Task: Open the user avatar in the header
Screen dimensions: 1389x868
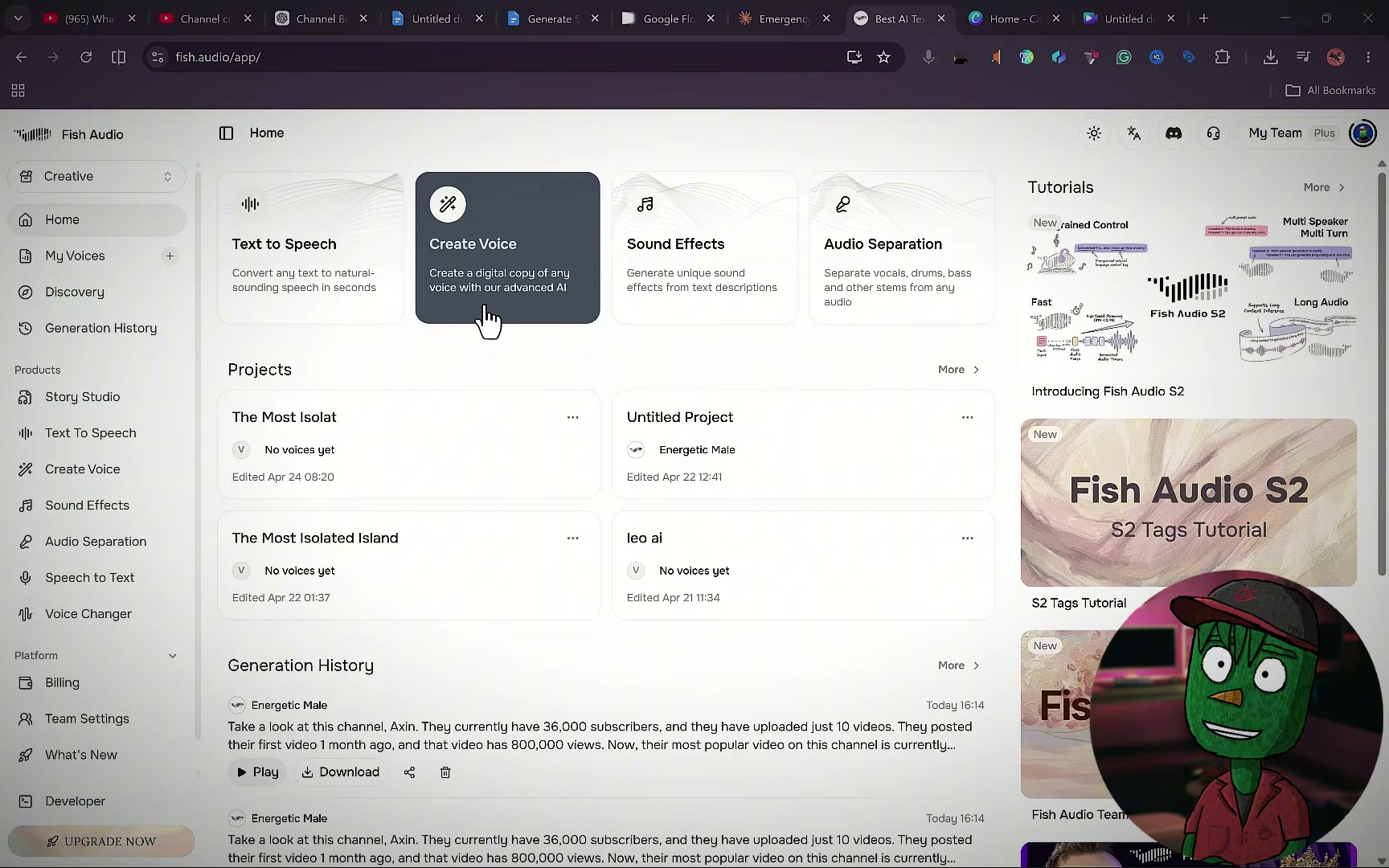Action: 1362,133
